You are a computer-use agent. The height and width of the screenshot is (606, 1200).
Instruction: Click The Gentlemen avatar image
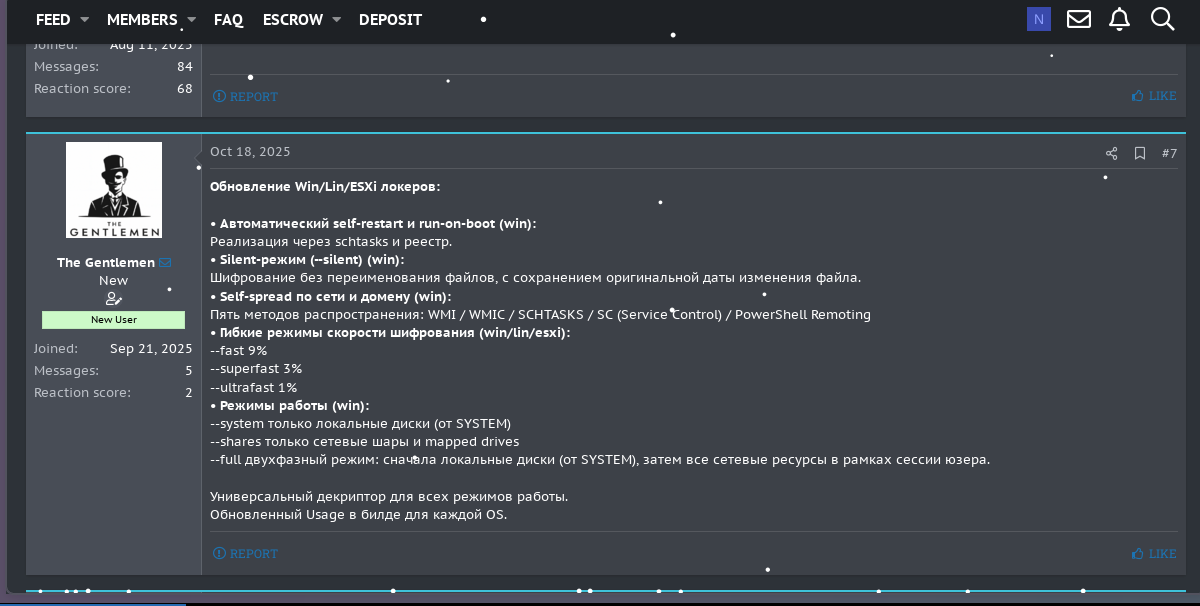pos(114,190)
